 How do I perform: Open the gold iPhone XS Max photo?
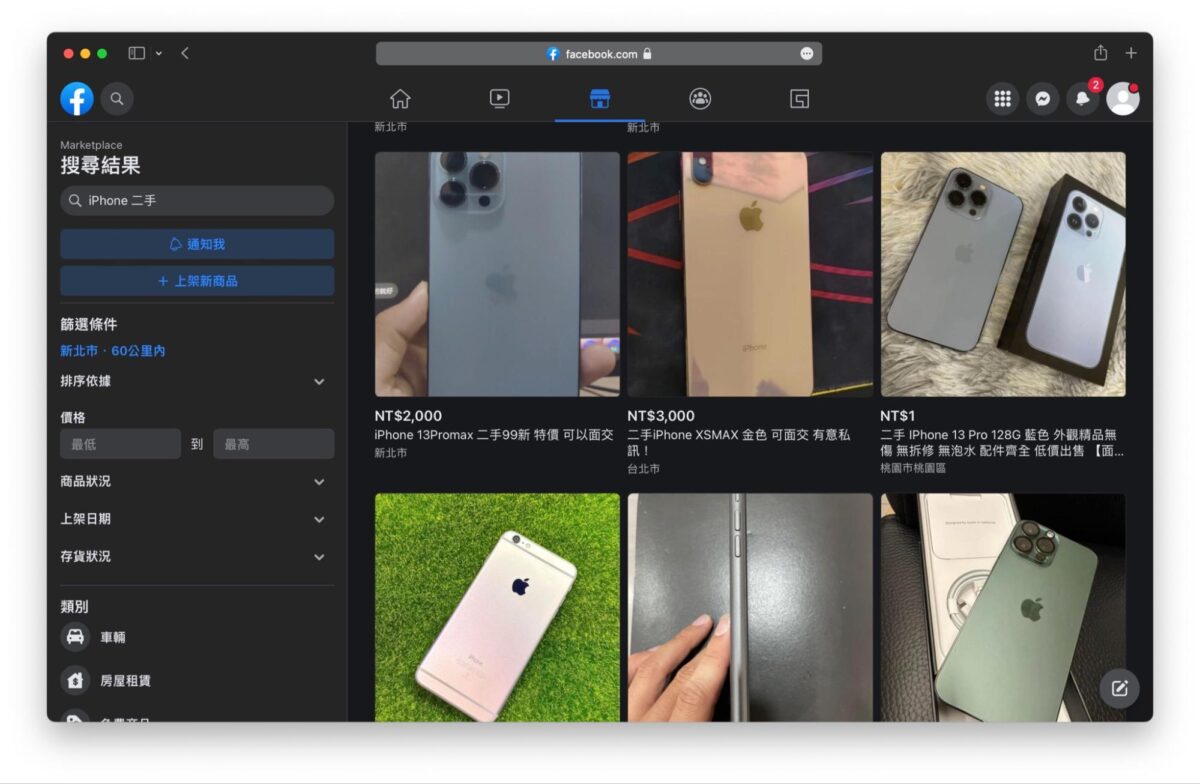tap(750, 274)
